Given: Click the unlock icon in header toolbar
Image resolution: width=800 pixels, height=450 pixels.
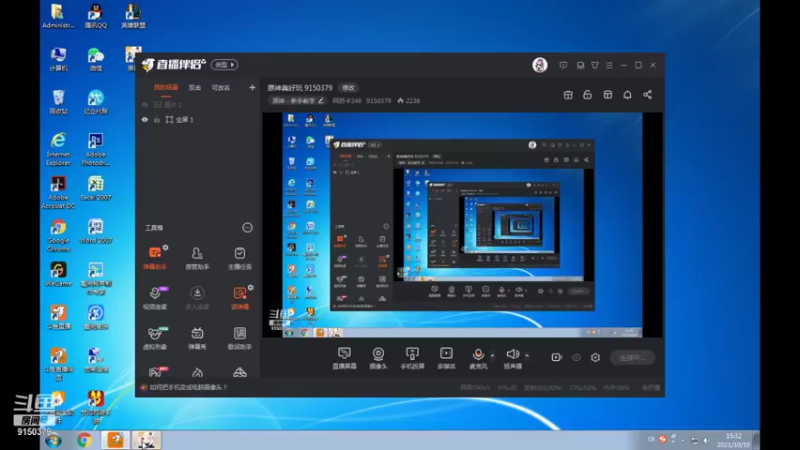Looking at the screenshot, I should click(x=588, y=95).
